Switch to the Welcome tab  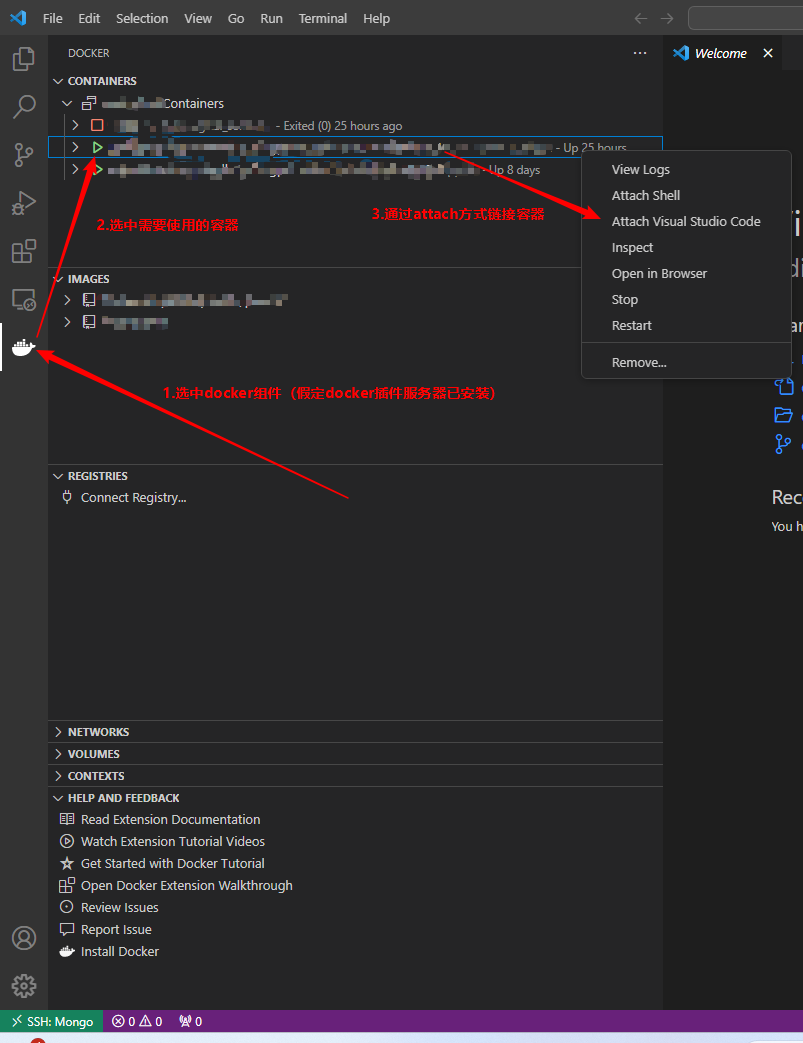(721, 53)
